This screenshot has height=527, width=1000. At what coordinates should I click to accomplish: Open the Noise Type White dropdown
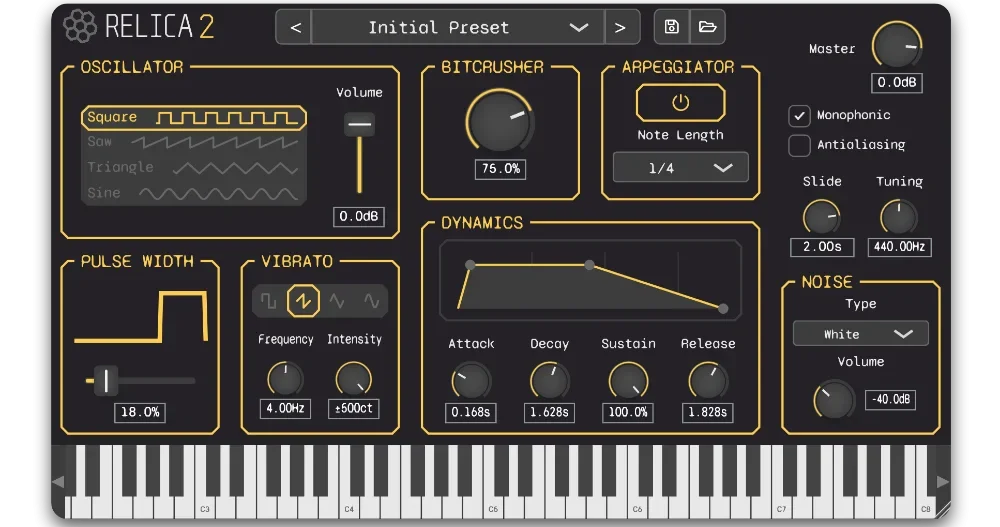(860, 334)
